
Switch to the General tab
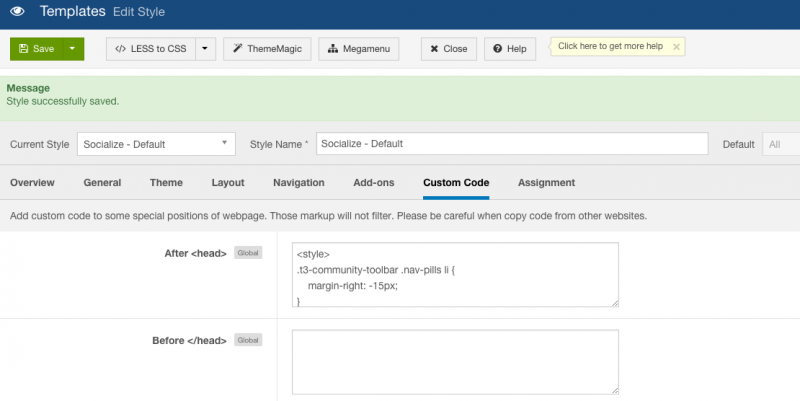tap(102, 183)
